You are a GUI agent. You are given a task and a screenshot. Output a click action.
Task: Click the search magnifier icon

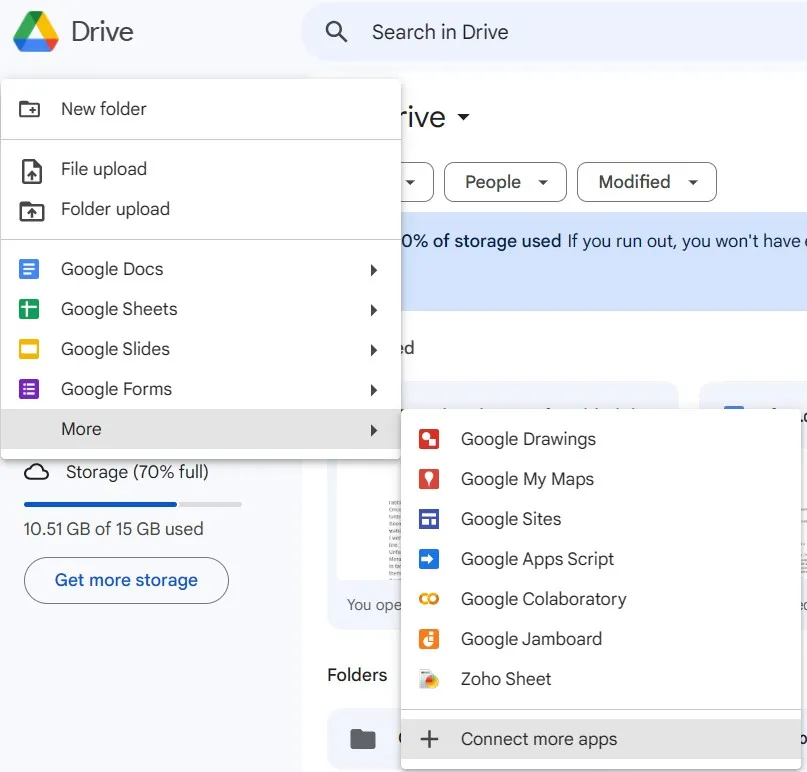coord(337,32)
